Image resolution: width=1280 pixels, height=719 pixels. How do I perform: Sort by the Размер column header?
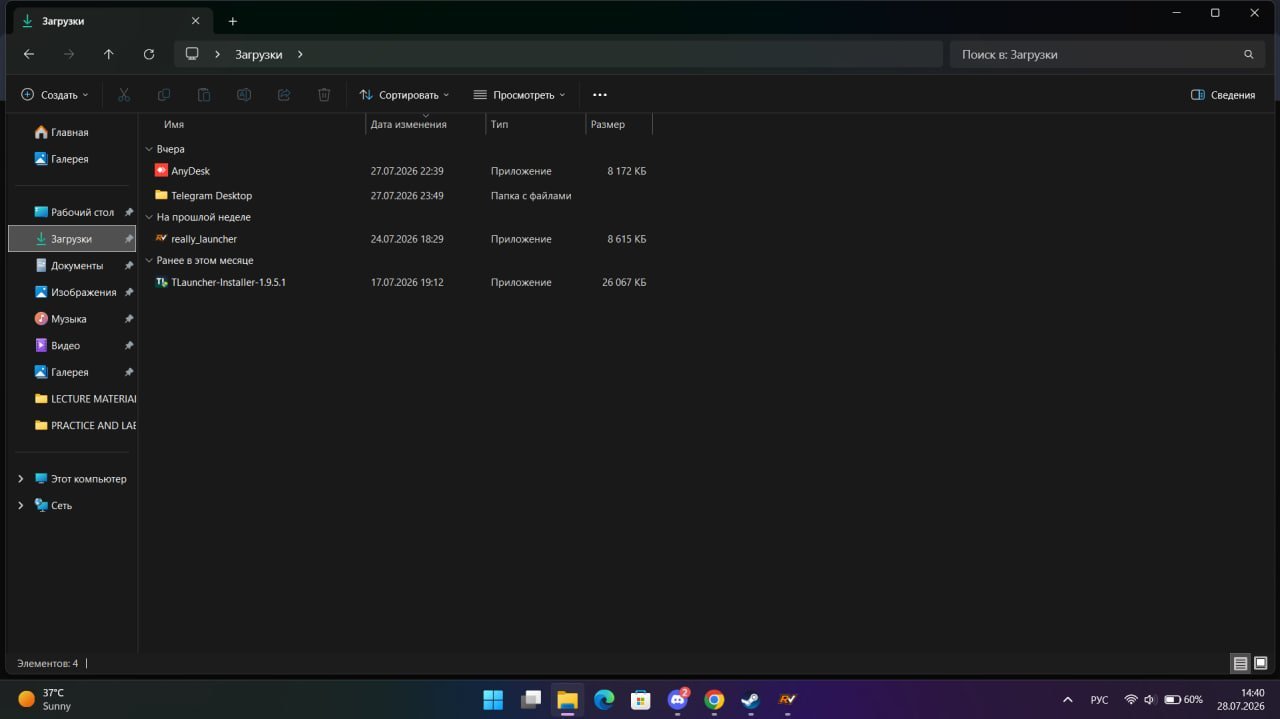click(607, 125)
